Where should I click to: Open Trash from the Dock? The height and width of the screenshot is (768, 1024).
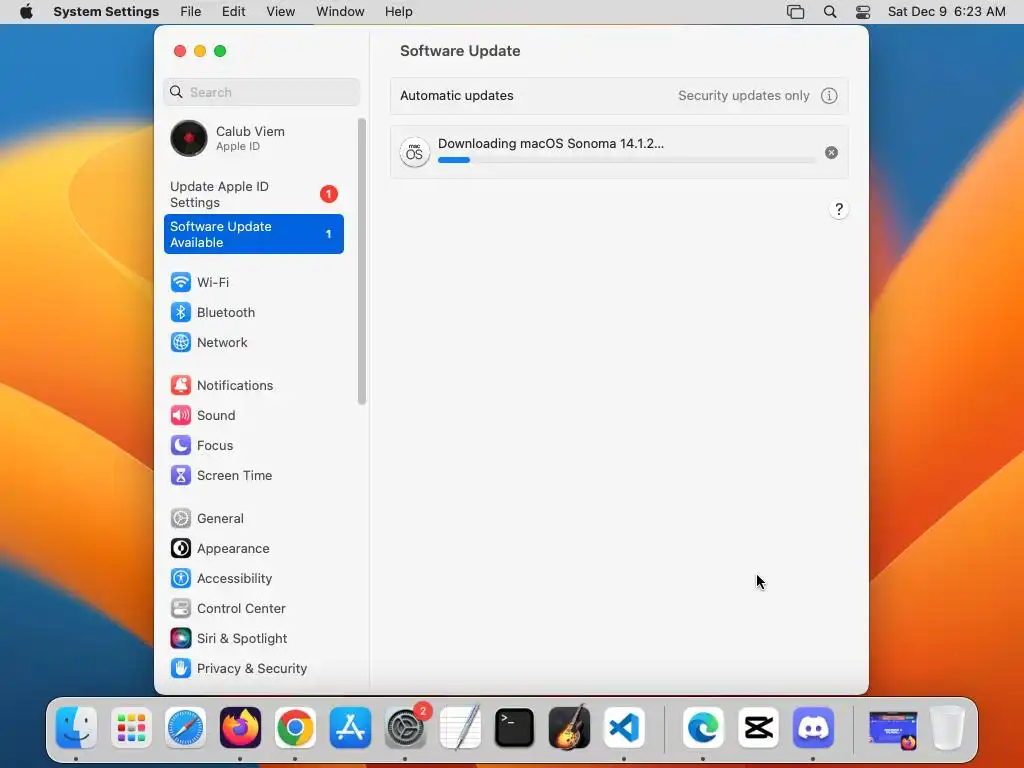point(947,727)
